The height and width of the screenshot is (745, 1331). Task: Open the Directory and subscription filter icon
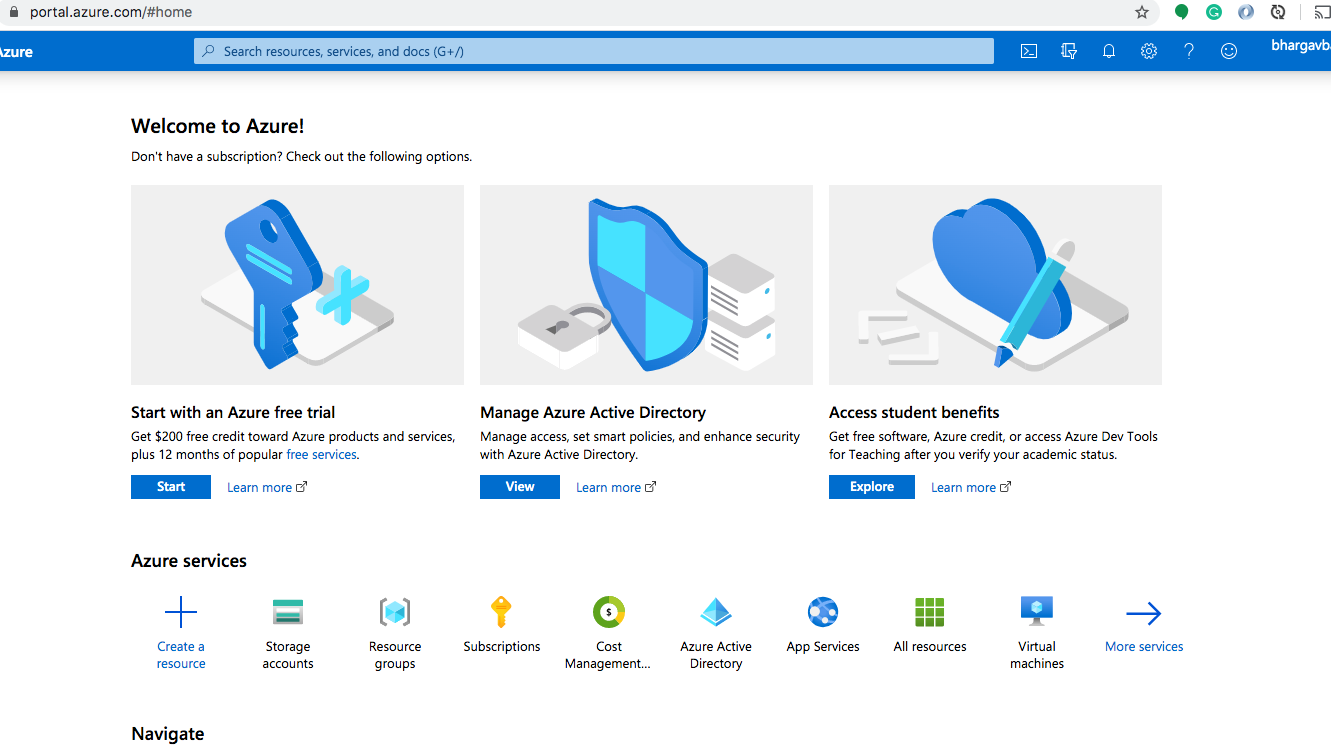click(x=1069, y=51)
